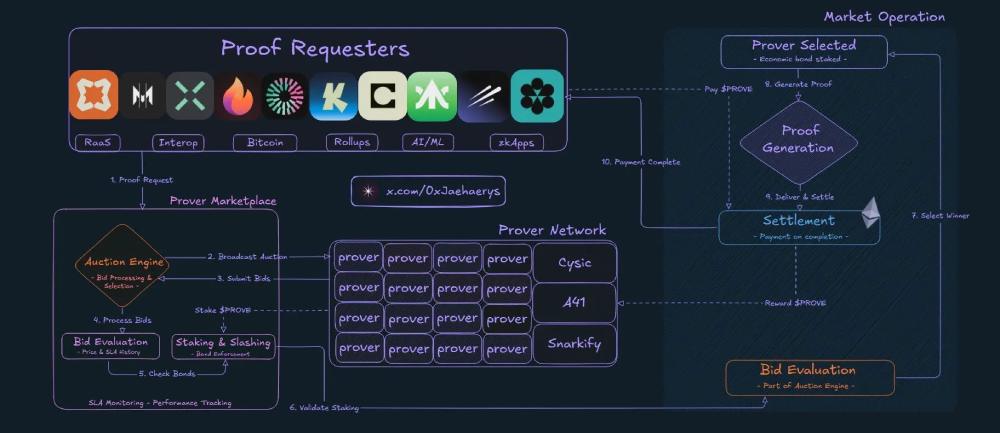Click the Cysic prover box
This screenshot has height=433, width=1000.
coord(575,263)
